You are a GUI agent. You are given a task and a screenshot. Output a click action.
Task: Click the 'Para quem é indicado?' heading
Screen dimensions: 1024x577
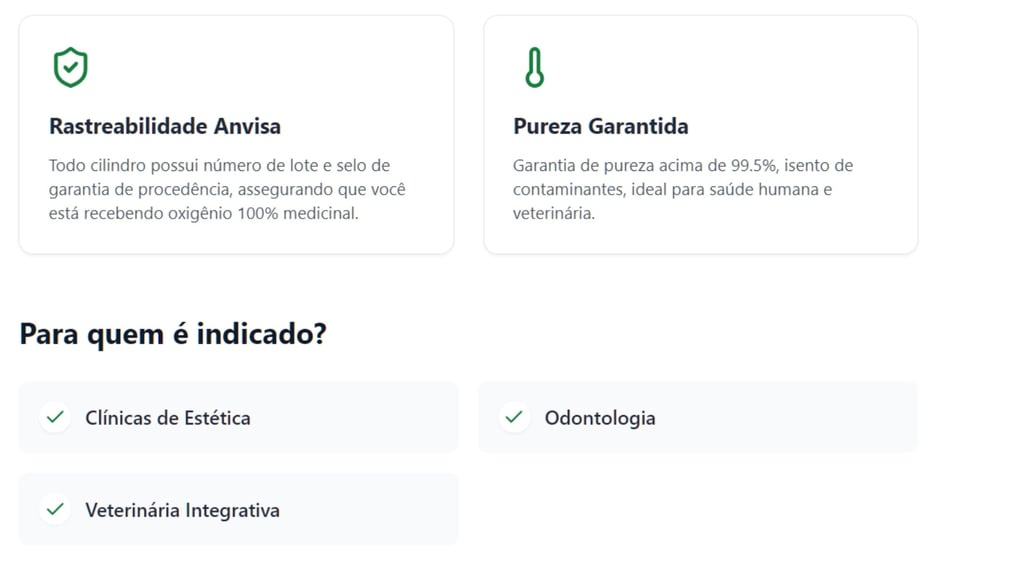pos(173,333)
